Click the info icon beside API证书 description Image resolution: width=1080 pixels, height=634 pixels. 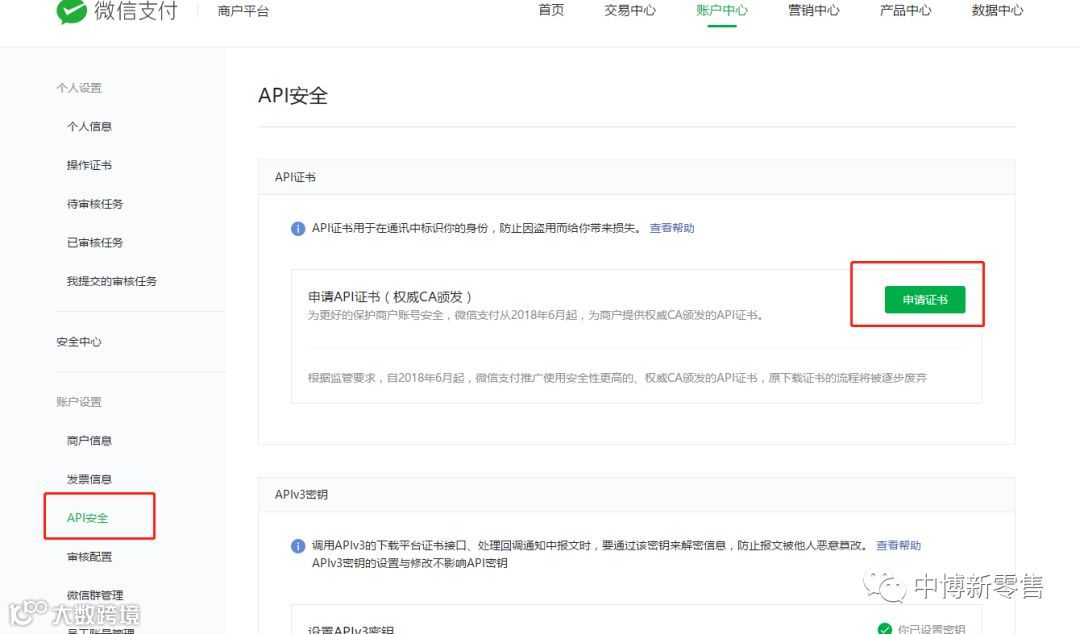click(x=298, y=229)
